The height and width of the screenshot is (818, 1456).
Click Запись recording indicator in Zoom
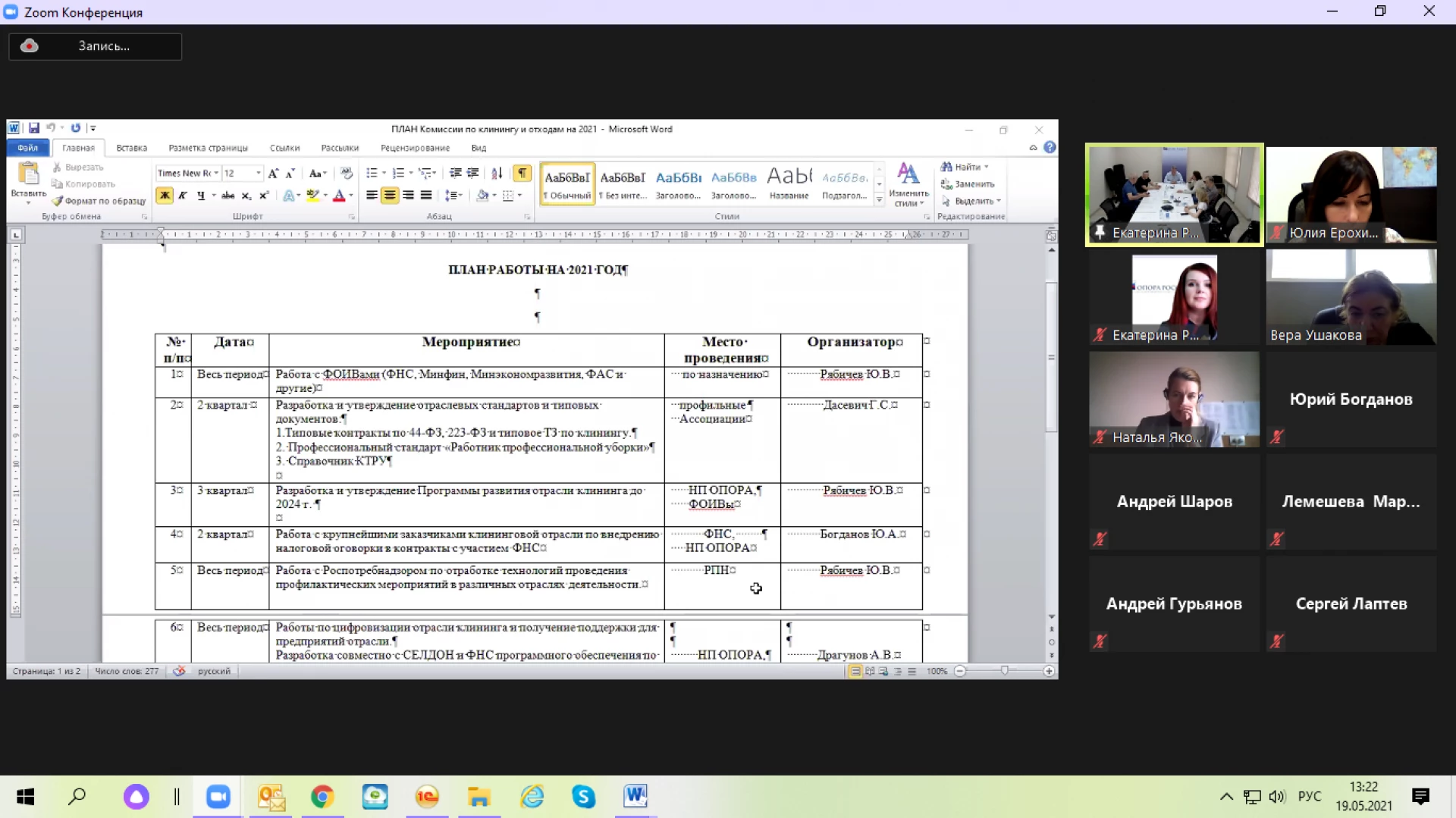(x=96, y=46)
